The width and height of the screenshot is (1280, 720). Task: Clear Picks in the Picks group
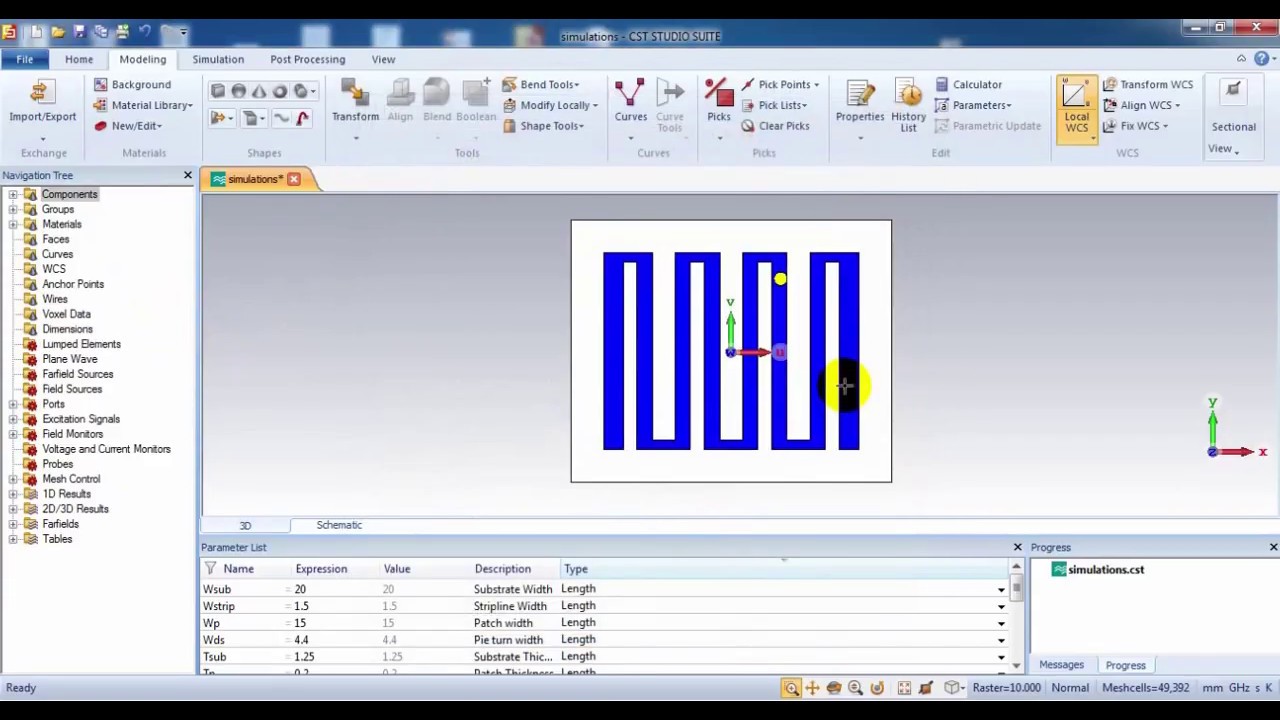775,126
